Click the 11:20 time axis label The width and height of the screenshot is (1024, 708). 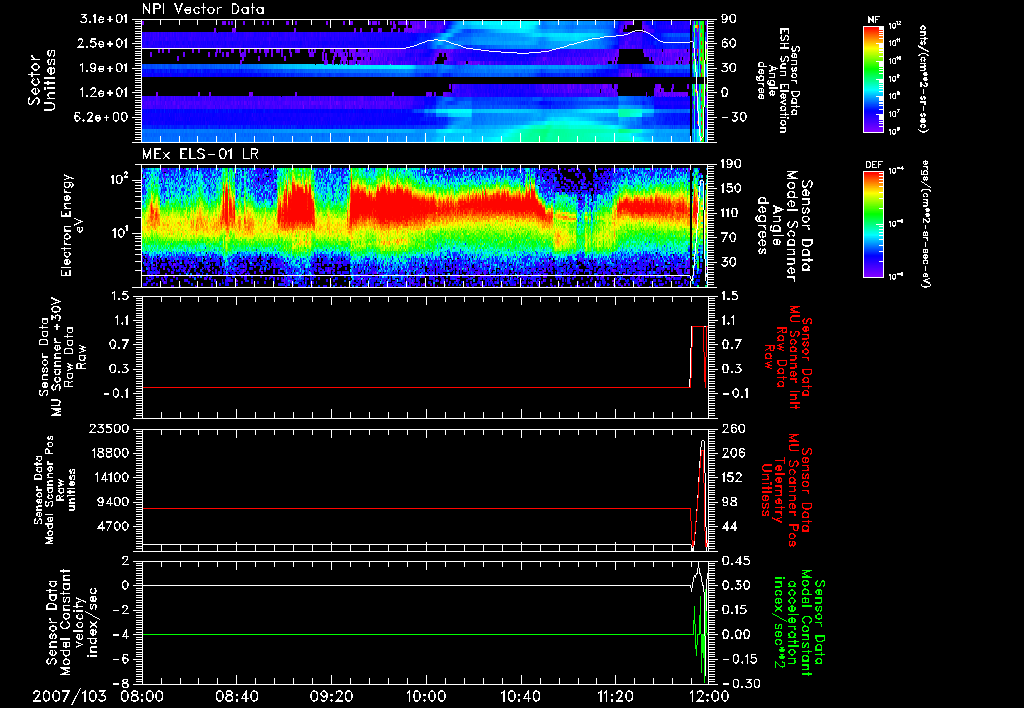click(x=615, y=695)
